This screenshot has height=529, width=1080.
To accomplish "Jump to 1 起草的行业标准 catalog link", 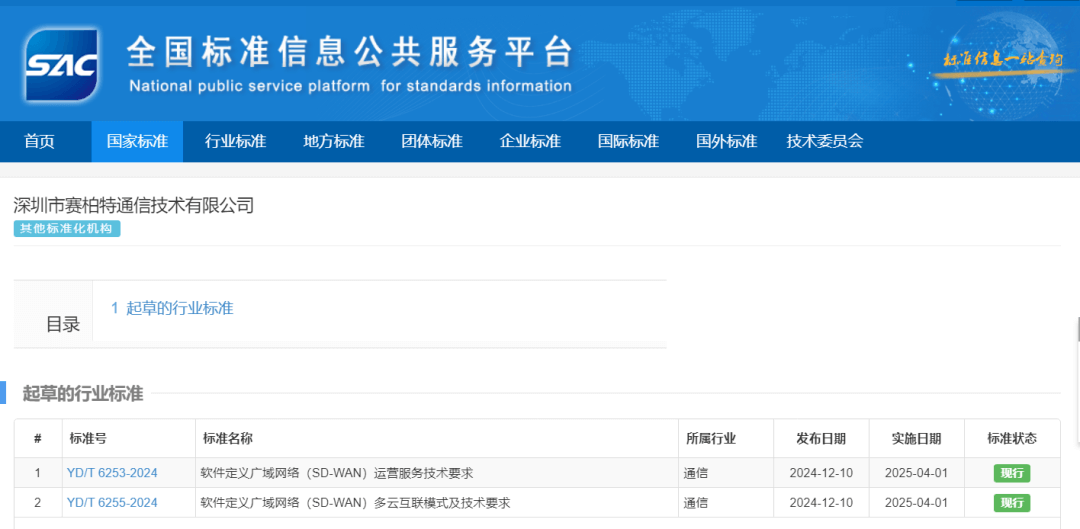I will (x=172, y=308).
